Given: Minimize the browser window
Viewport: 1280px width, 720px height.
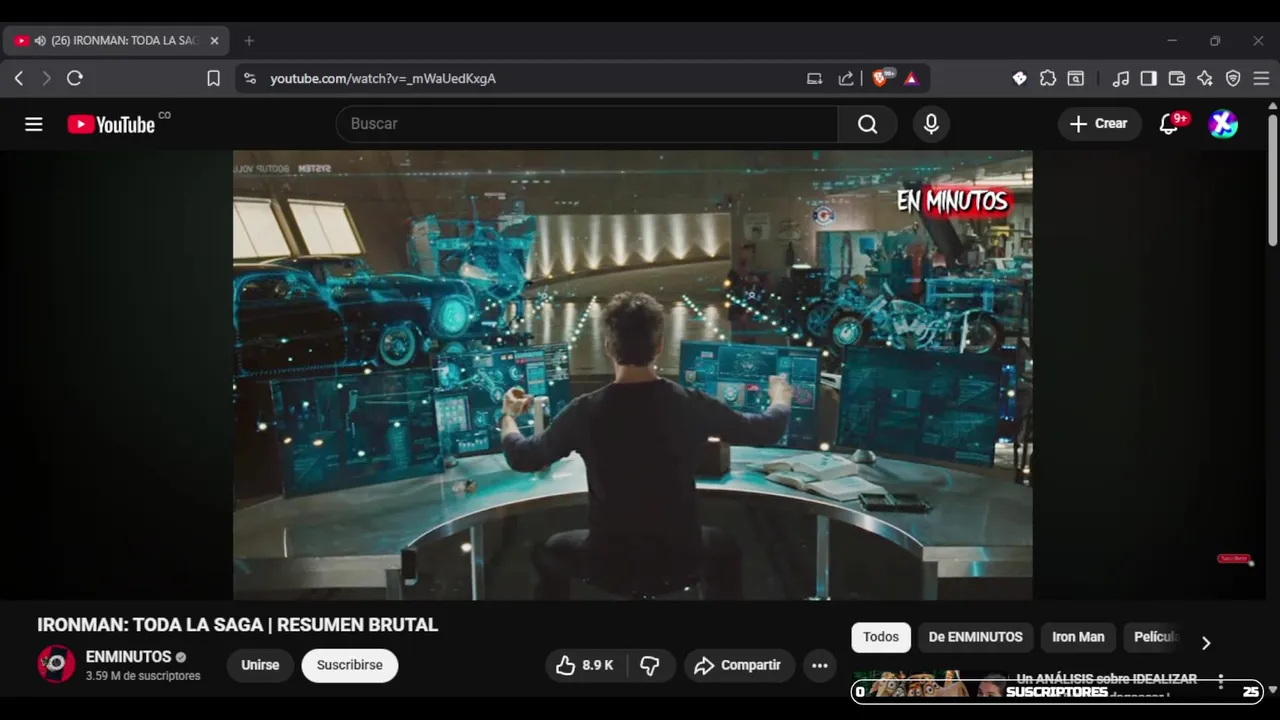Looking at the screenshot, I should tap(1172, 41).
